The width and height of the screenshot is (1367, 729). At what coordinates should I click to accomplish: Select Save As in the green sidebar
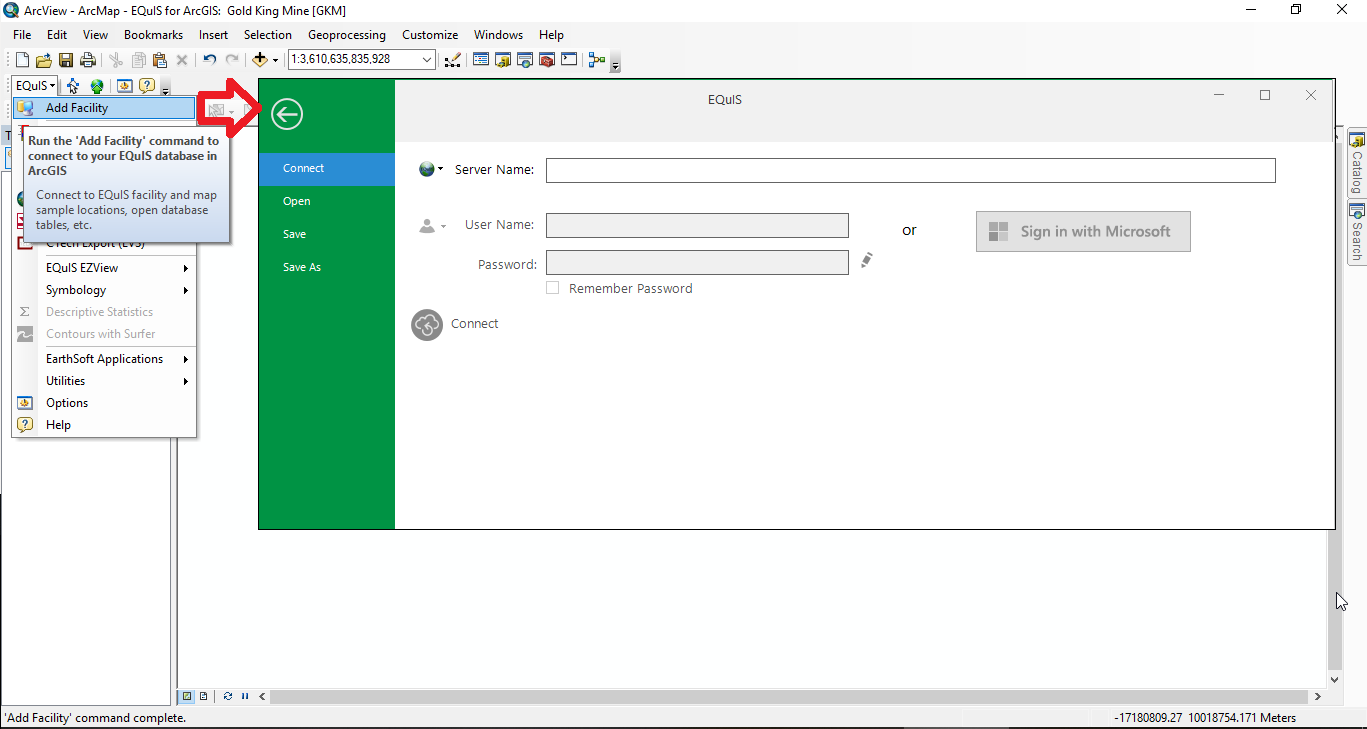(x=301, y=267)
